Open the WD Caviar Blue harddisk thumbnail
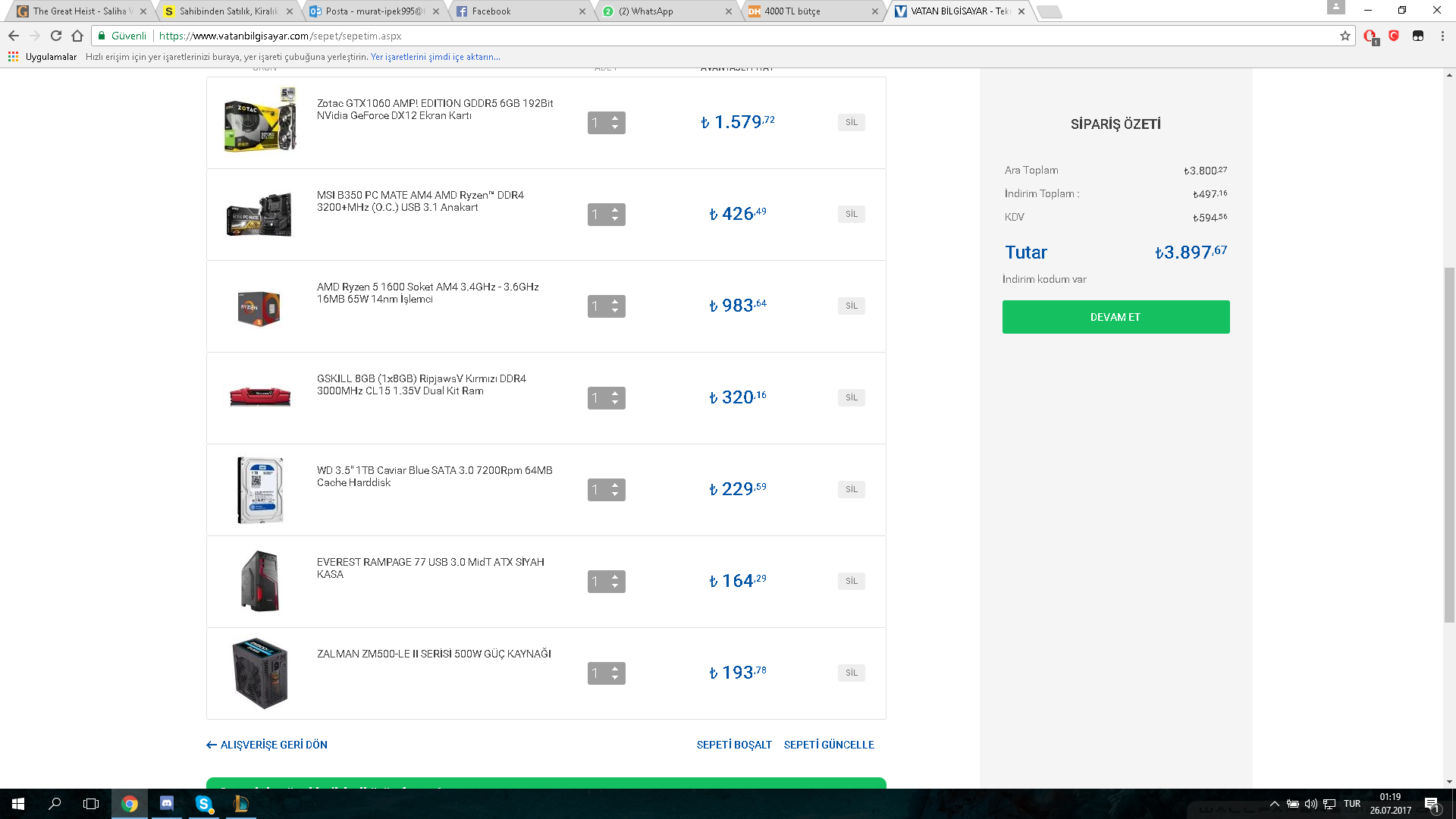1456x819 pixels. tap(260, 490)
